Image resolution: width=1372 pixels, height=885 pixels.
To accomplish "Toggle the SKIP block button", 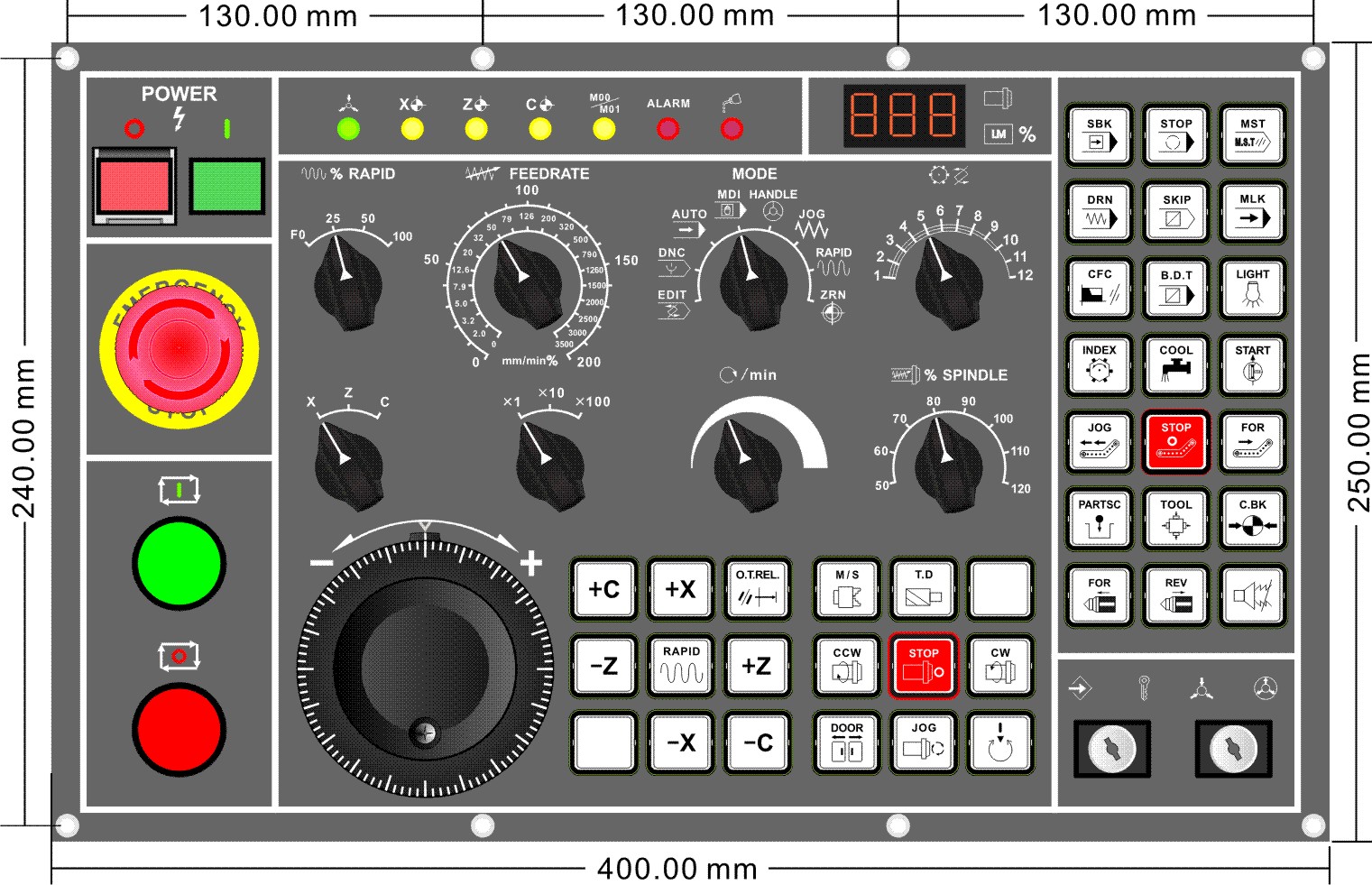I will 1175,211.
